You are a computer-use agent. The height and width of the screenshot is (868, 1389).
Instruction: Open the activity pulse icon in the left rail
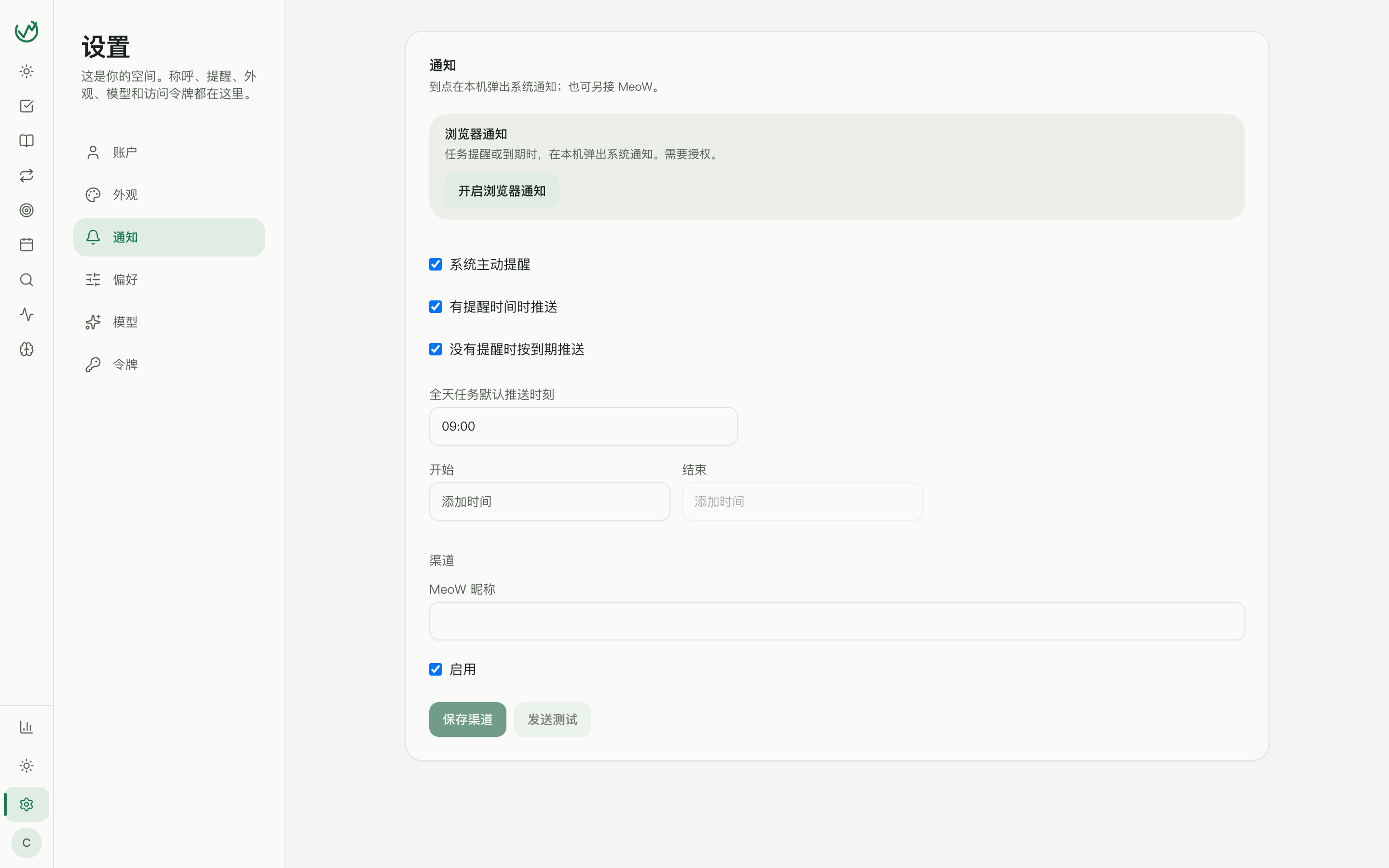point(27,314)
